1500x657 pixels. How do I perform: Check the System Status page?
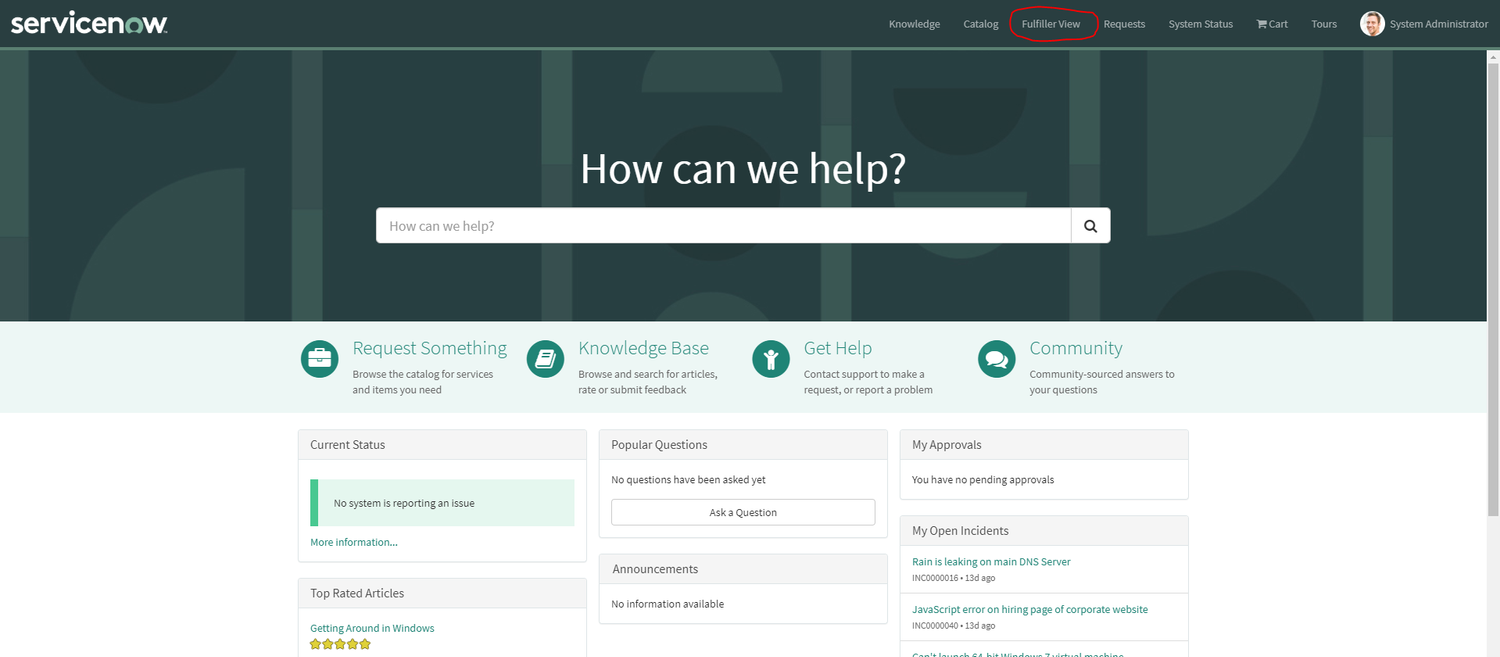1200,23
